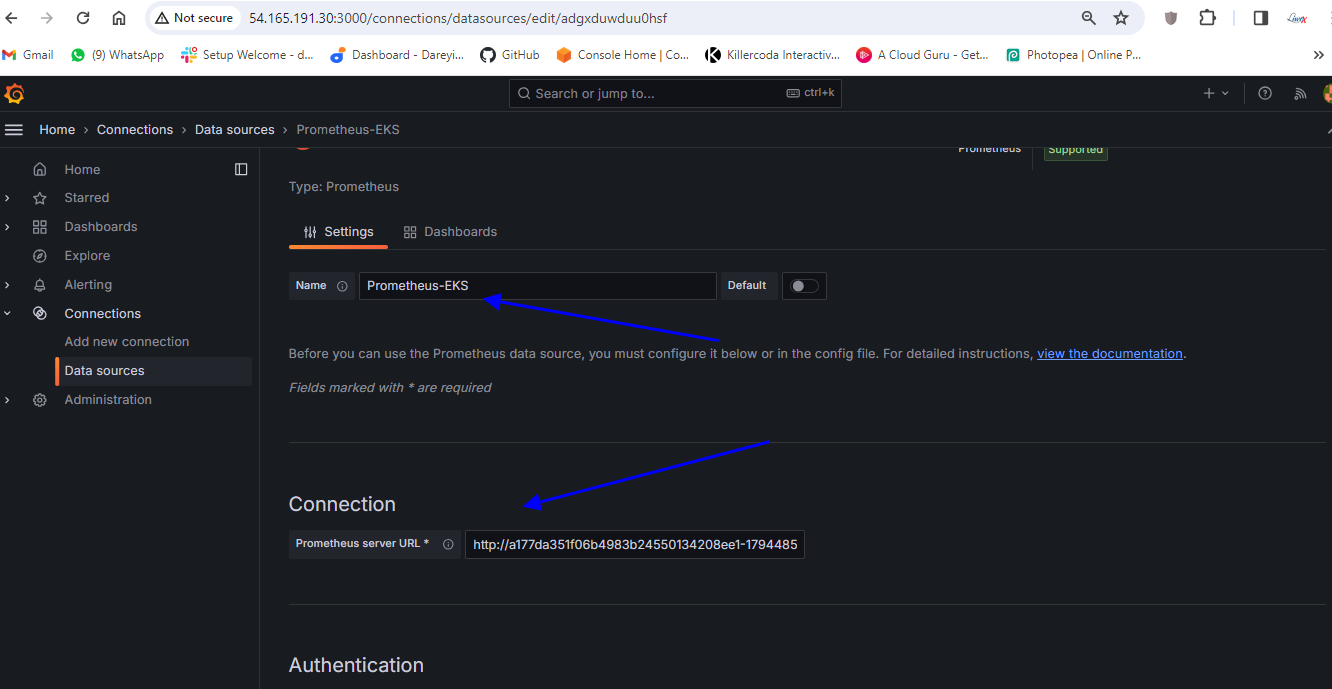The height and width of the screenshot is (689, 1332).
Task: Toggle the Default data source switch
Action: coord(804,286)
